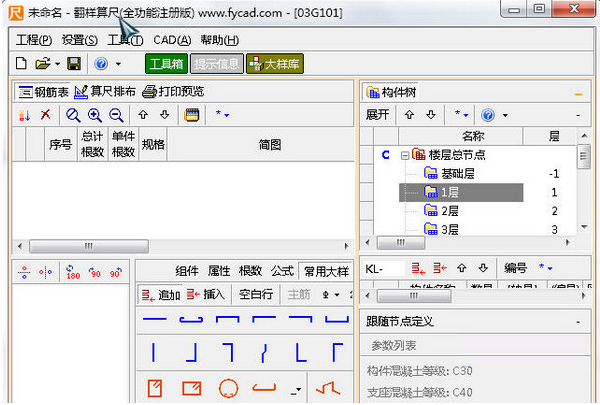Switch to the 钢筋表 tab
This screenshot has width=600, height=405.
pos(44,92)
